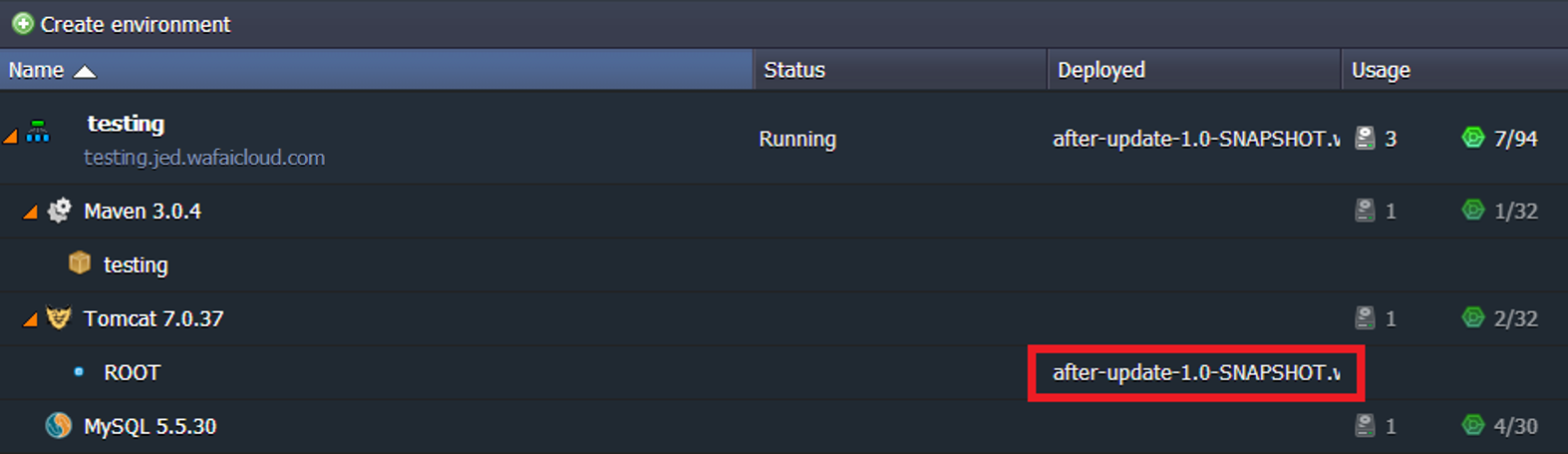Click the MySQL dolphin icon

(59, 426)
